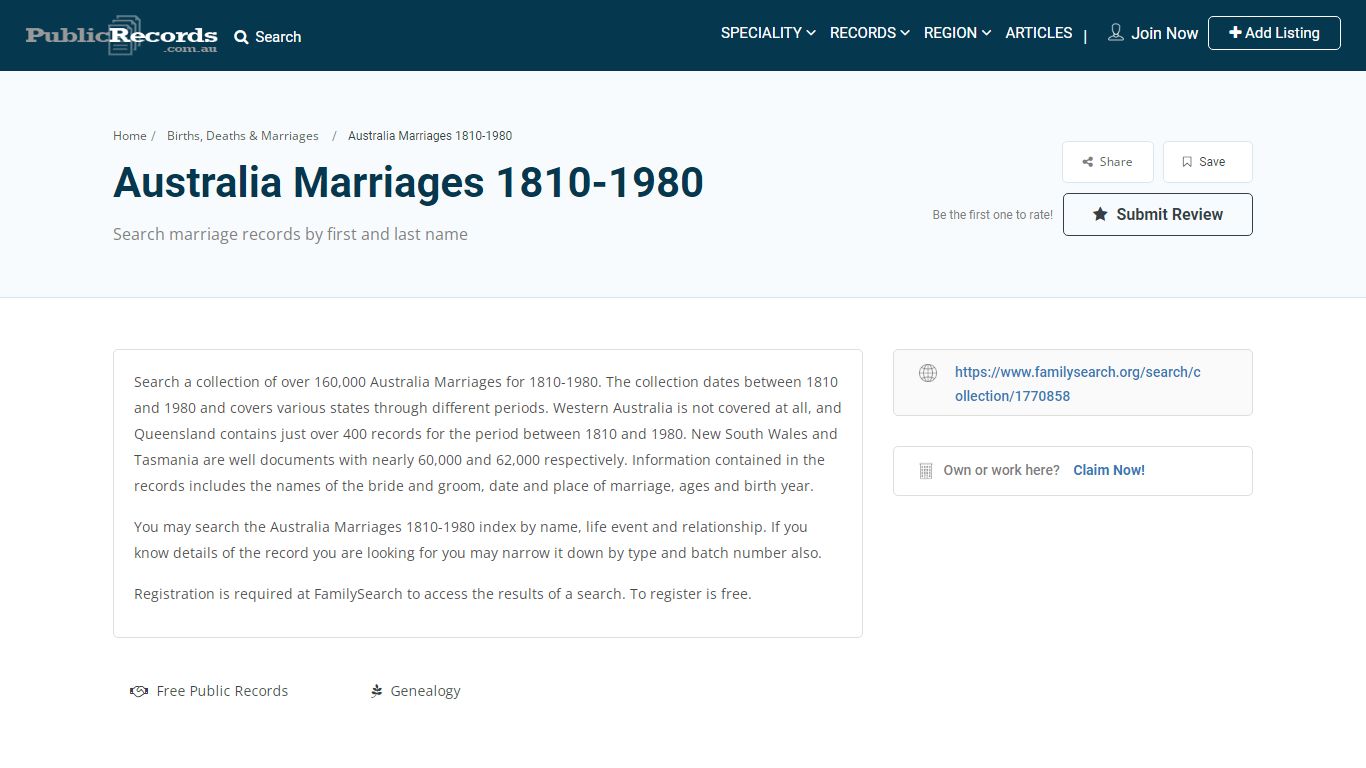1366x768 pixels.
Task: Click the bookmark icon in Save button
Action: tap(1187, 162)
